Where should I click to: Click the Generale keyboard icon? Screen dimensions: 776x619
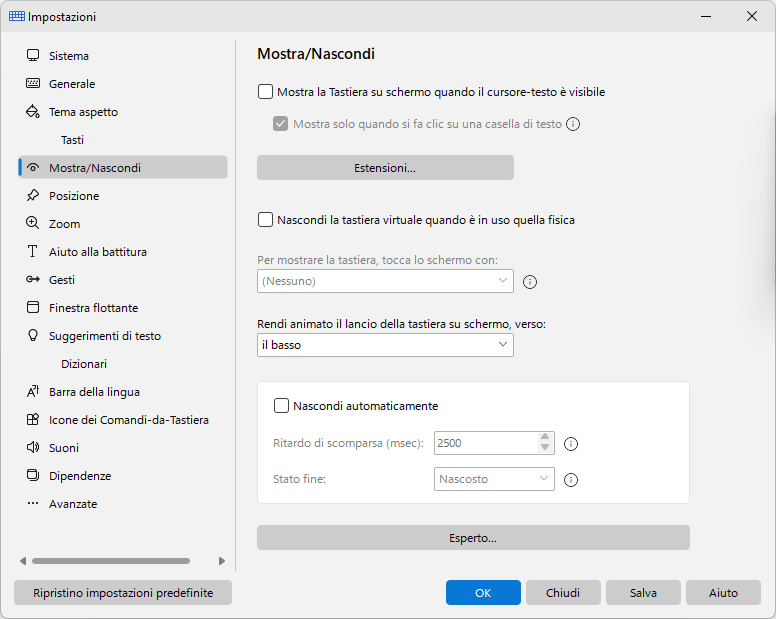tap(33, 83)
